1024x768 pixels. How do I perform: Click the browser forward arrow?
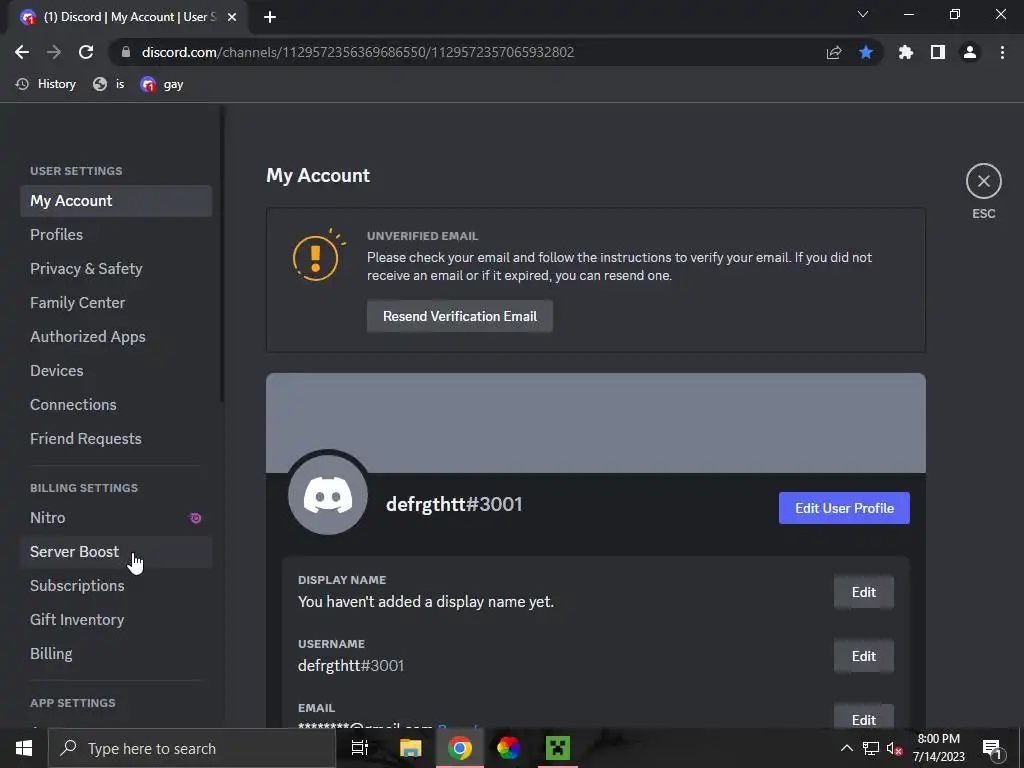54,52
